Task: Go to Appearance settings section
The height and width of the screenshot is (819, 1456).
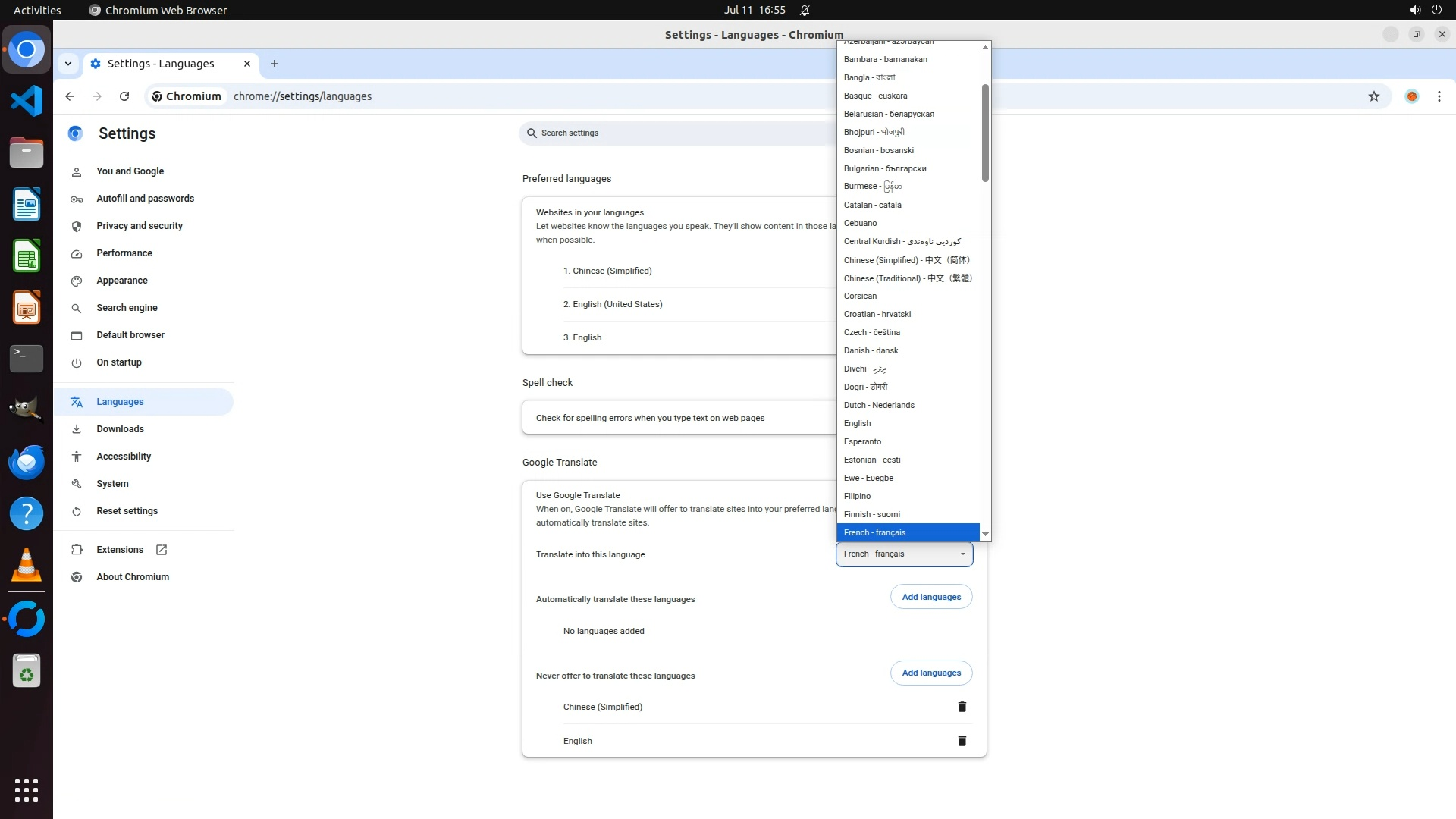Action: click(121, 281)
